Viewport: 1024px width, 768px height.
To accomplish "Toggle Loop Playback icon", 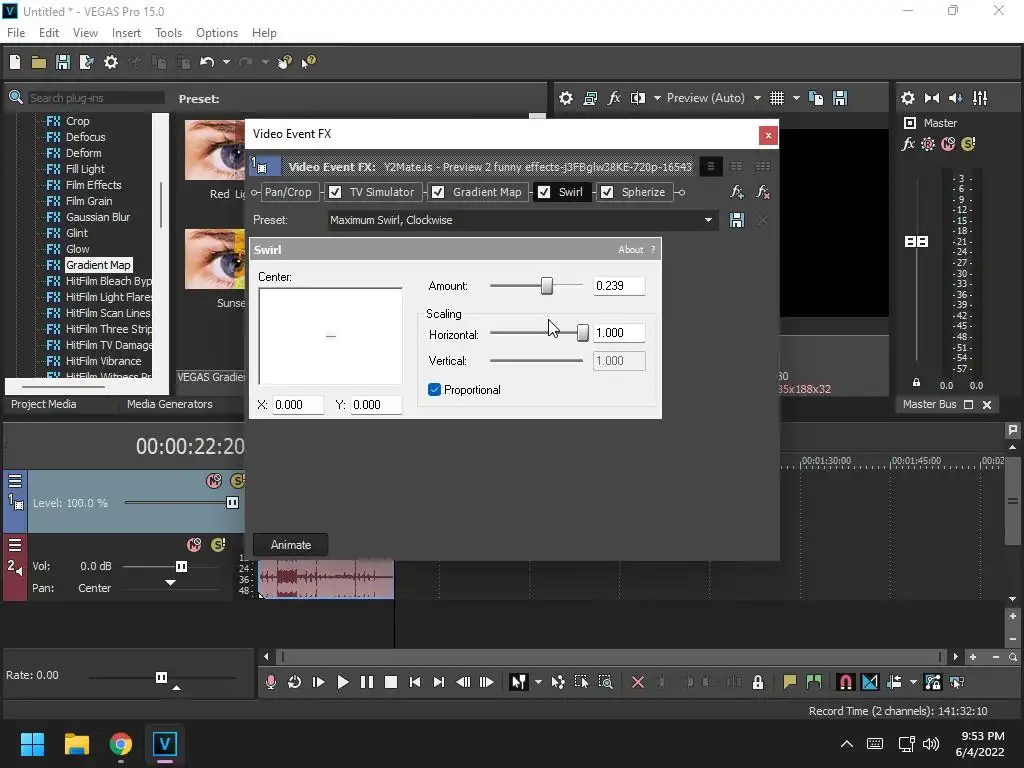I will tap(295, 682).
